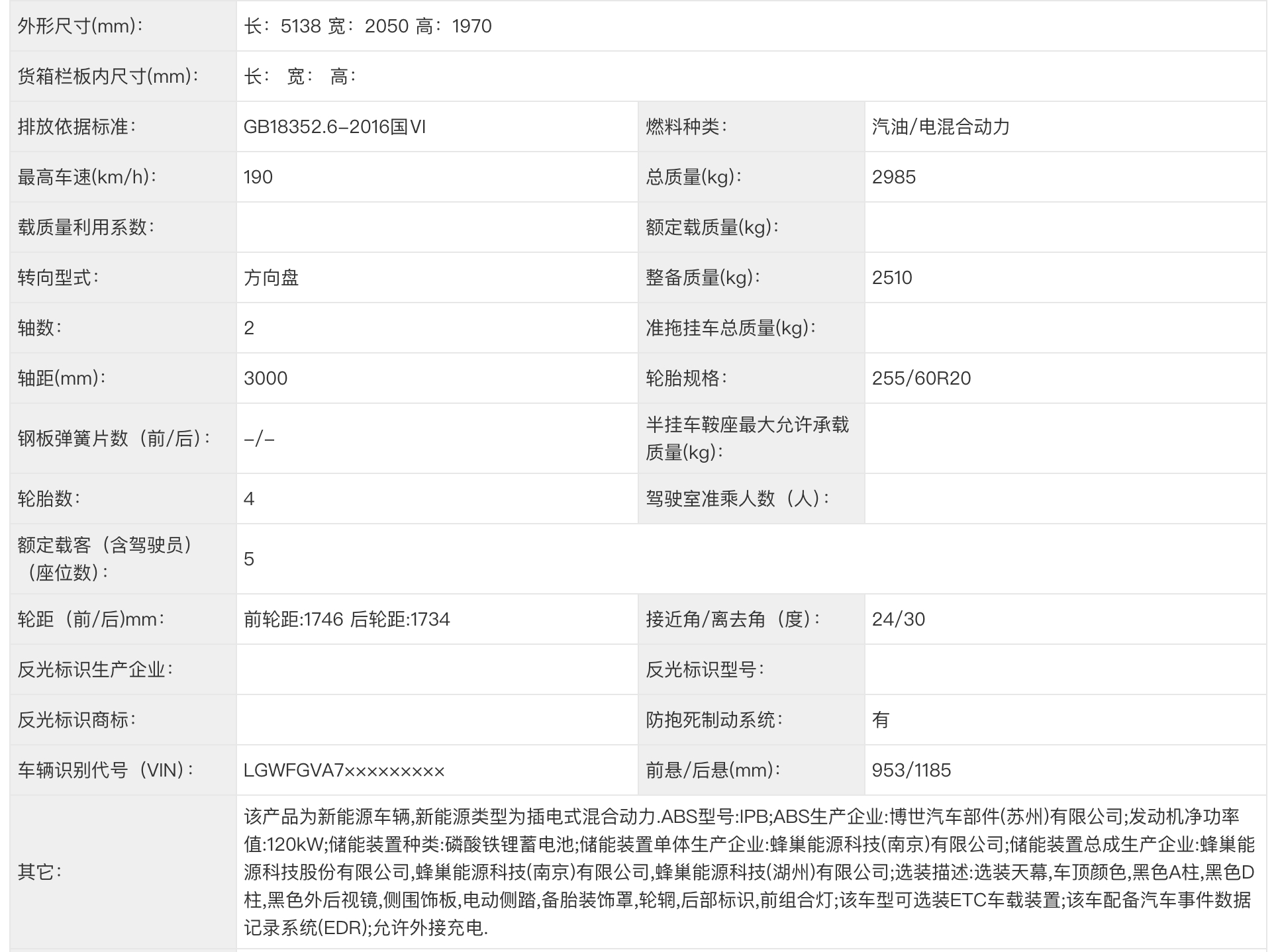Click the 外形尺寸(mm) label cell
The height and width of the screenshot is (952, 1278).
[x=81, y=26]
